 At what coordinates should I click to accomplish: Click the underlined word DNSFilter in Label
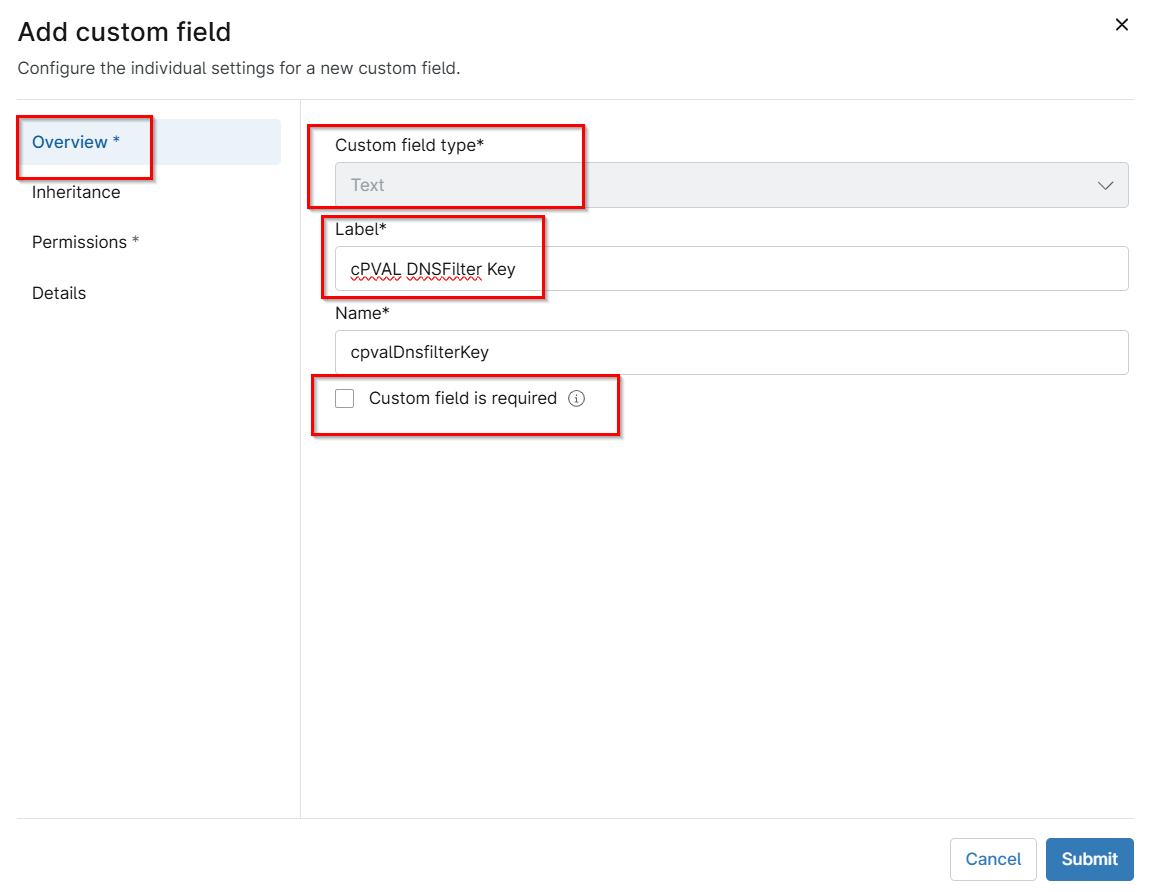click(x=444, y=269)
